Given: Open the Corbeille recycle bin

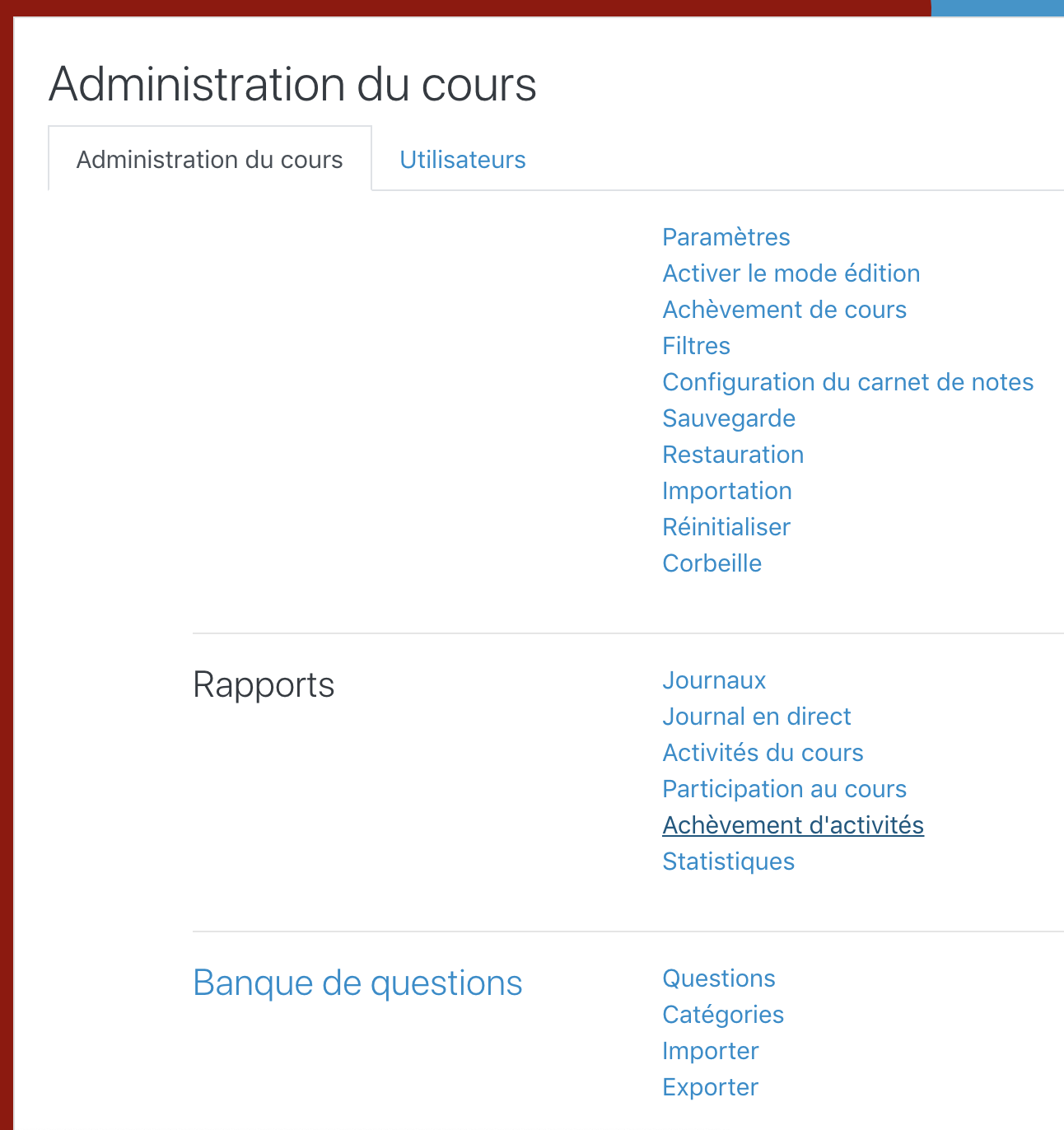Looking at the screenshot, I should coord(712,563).
